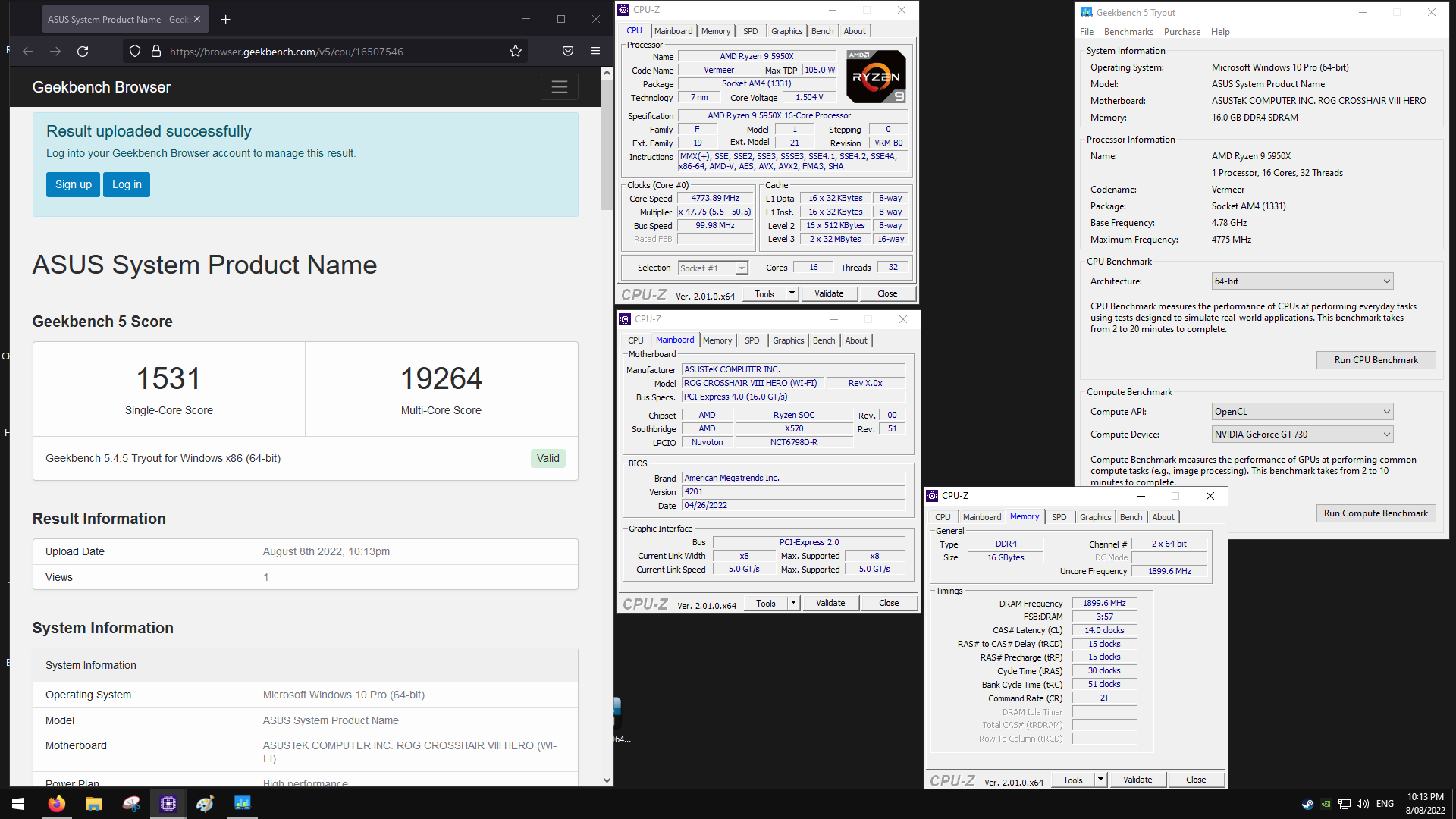This screenshot has width=1456, height=819.
Task: Click Validate in the Memory CPU-Z window
Action: coord(1137,780)
